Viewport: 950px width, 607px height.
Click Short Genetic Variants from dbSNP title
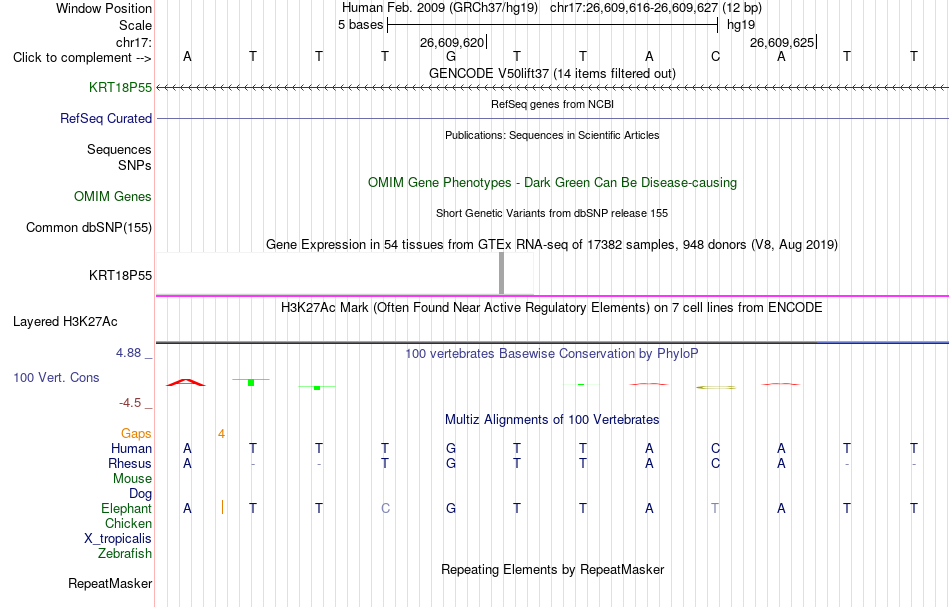[552, 213]
